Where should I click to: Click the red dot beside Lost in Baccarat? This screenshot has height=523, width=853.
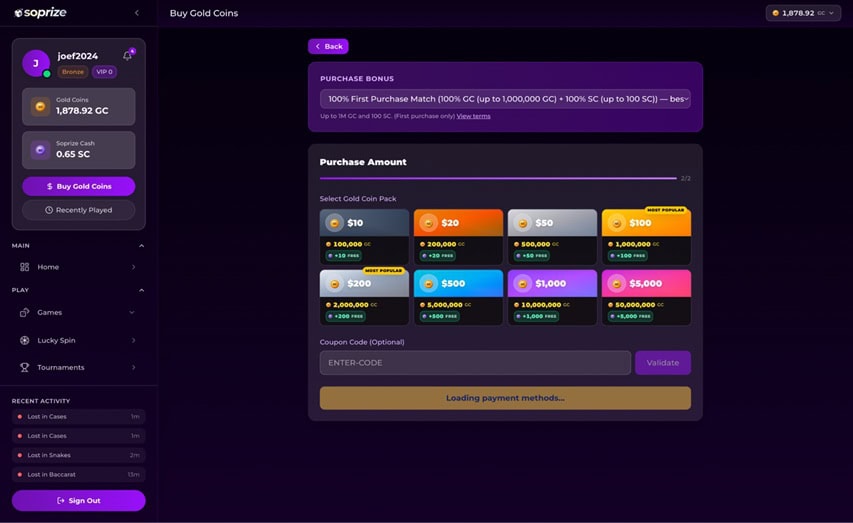(20, 475)
